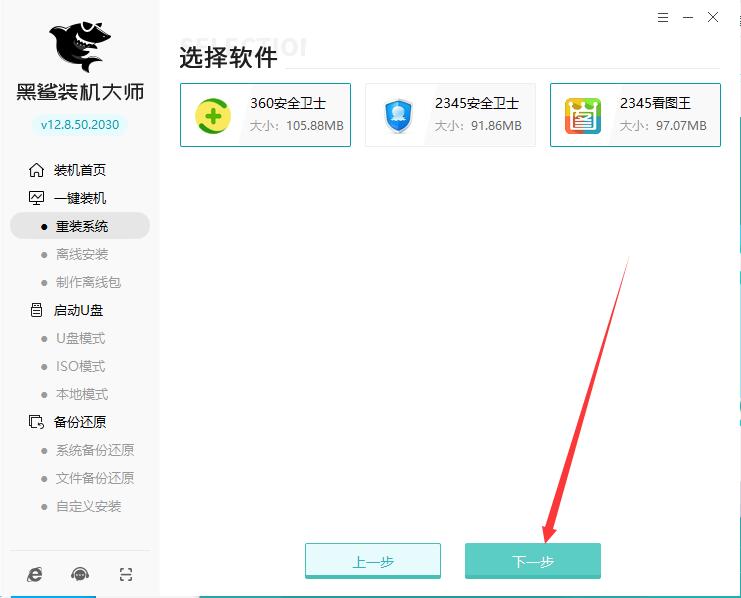Click the black shark logo
741x598 pixels.
[x=80, y=46]
